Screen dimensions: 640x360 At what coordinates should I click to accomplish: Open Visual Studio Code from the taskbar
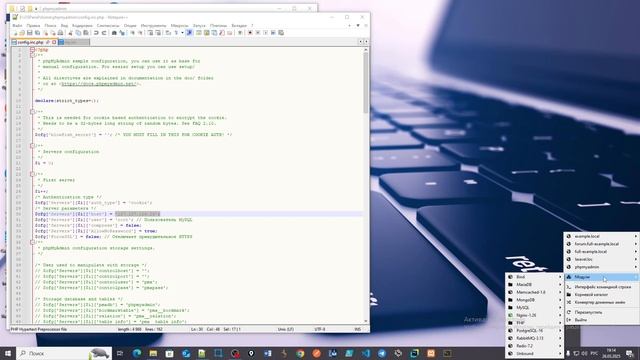tap(365, 353)
